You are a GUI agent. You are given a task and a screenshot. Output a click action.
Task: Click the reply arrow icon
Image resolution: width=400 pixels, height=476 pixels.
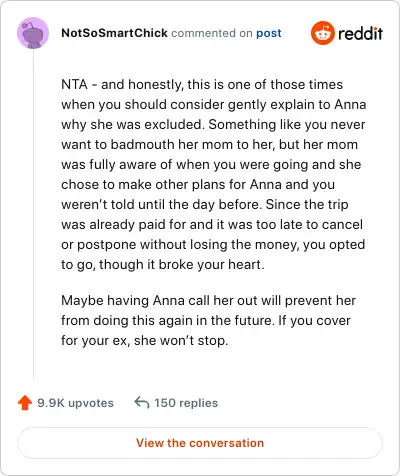(142, 402)
